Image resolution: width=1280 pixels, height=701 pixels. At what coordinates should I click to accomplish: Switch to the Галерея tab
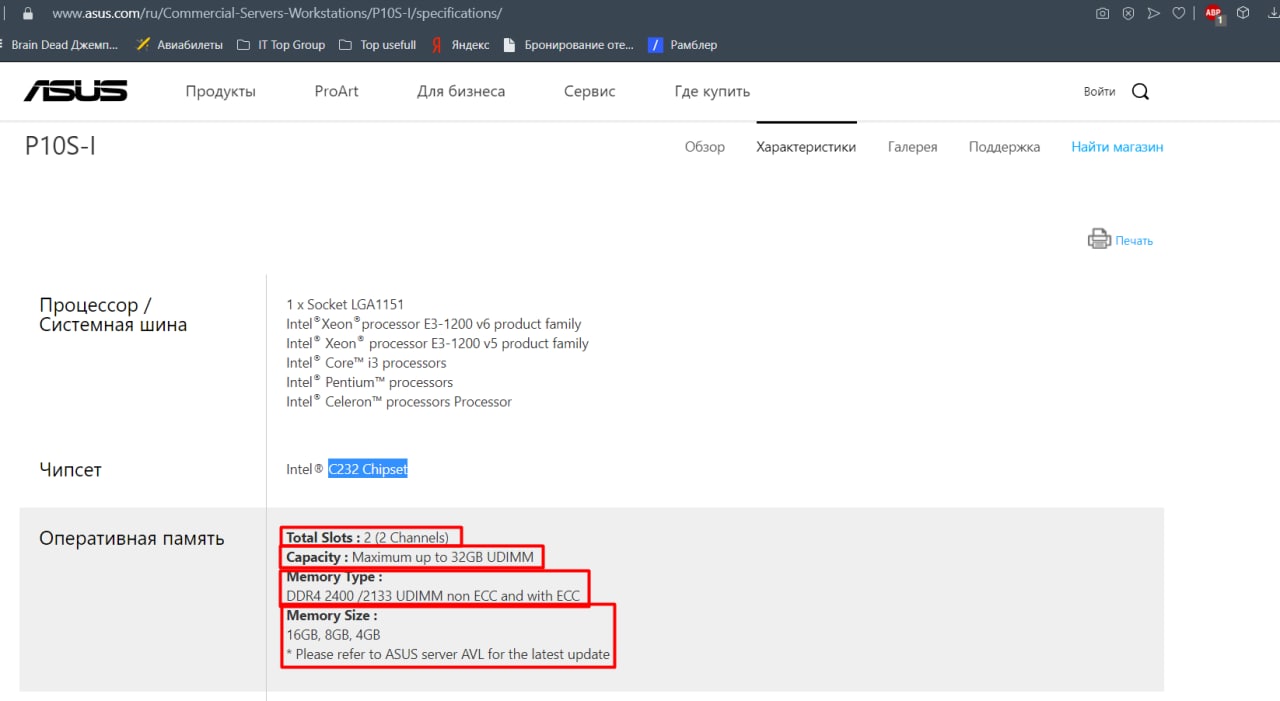point(913,147)
